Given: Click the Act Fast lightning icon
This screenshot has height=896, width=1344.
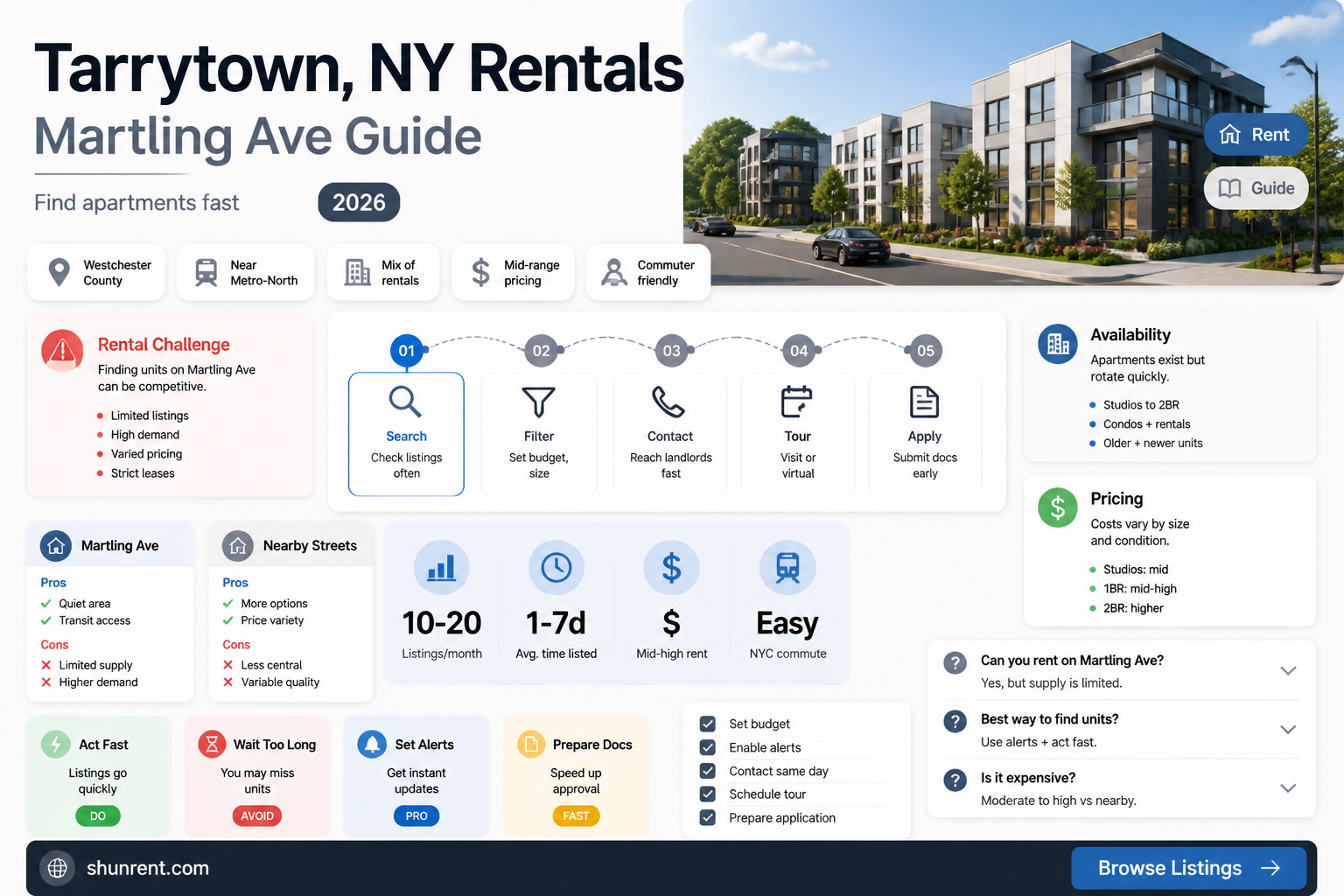Looking at the screenshot, I should [56, 745].
